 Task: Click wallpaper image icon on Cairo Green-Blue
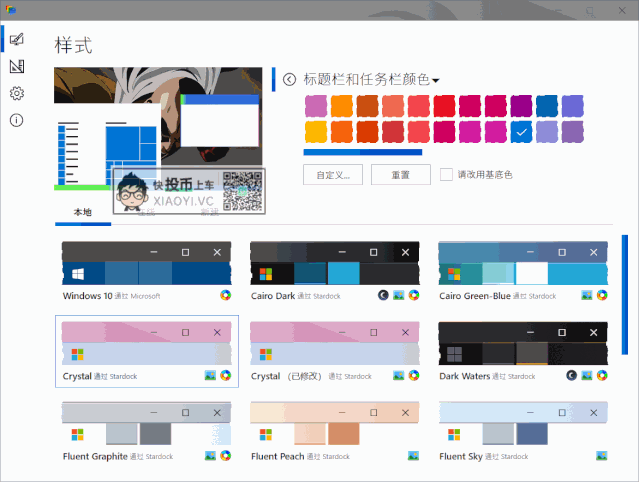pyautogui.click(x=587, y=295)
